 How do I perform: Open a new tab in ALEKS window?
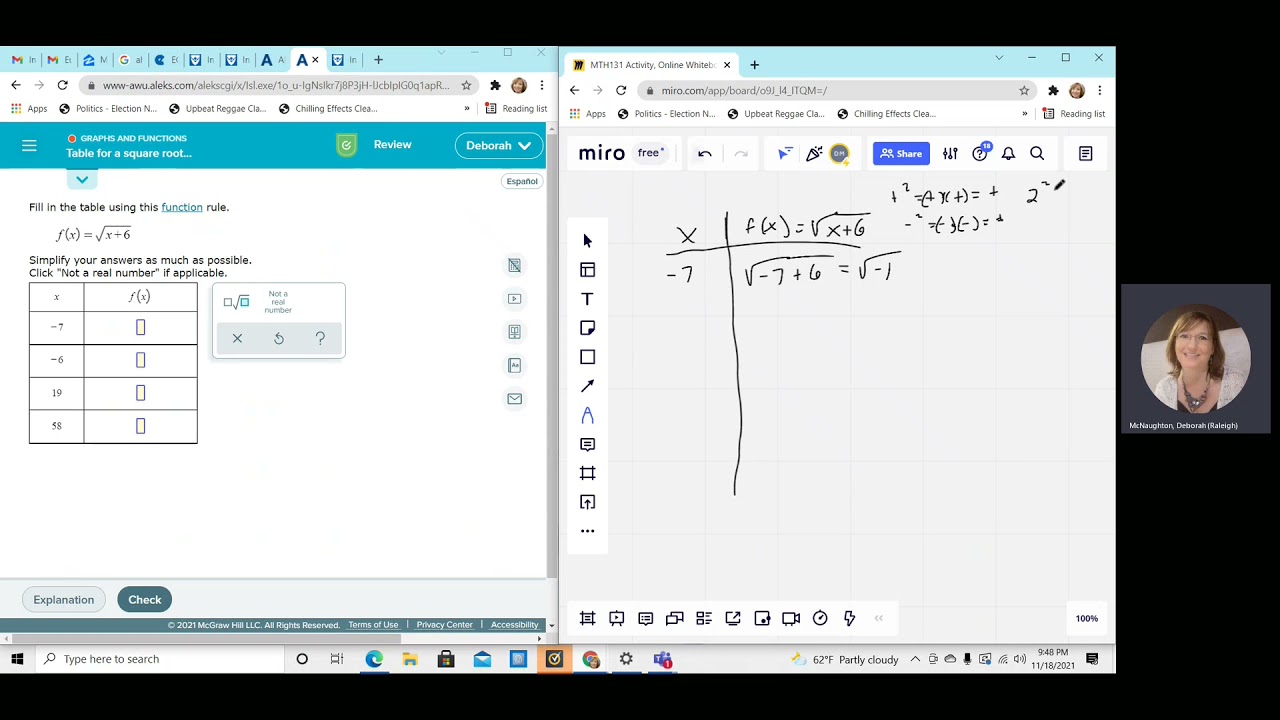(x=378, y=60)
